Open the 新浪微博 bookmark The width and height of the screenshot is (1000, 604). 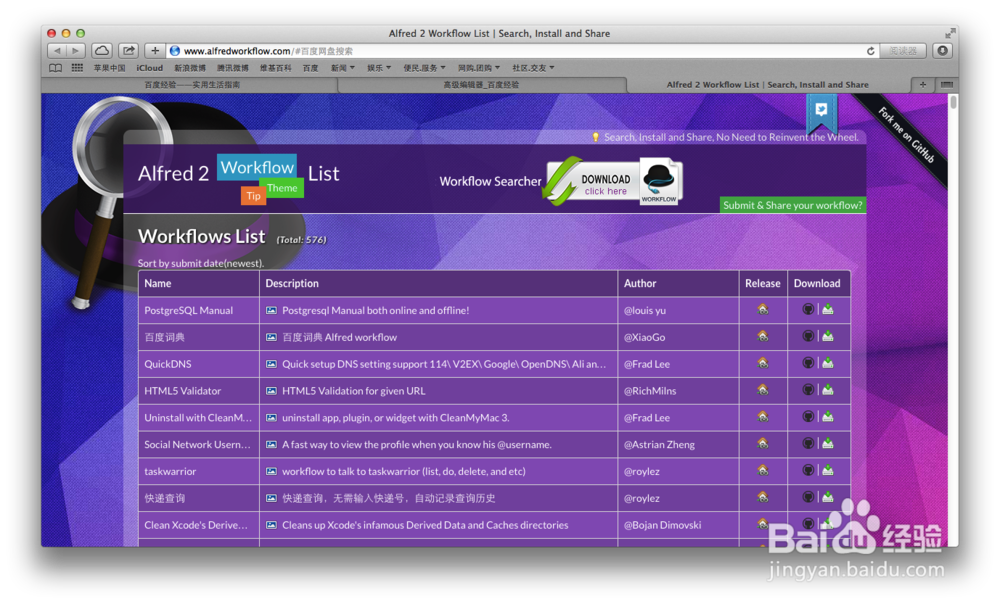click(190, 68)
